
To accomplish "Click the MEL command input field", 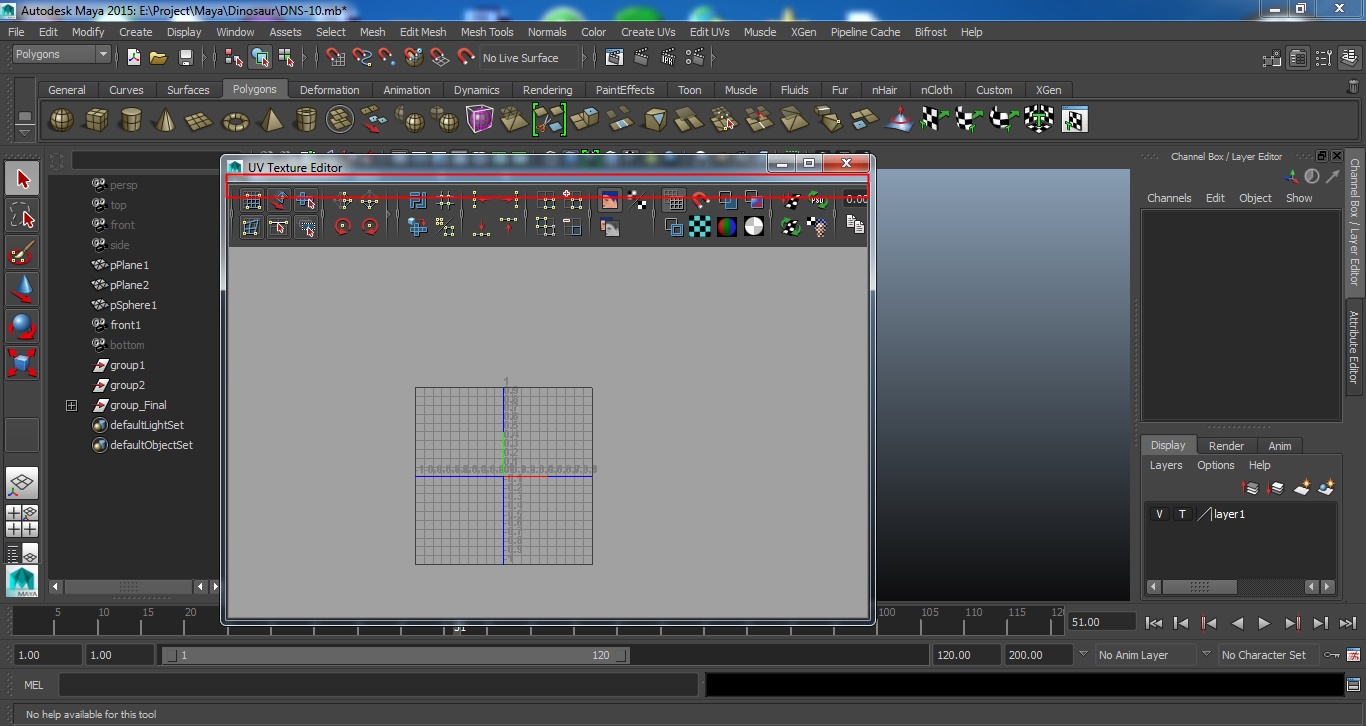I will (378, 685).
